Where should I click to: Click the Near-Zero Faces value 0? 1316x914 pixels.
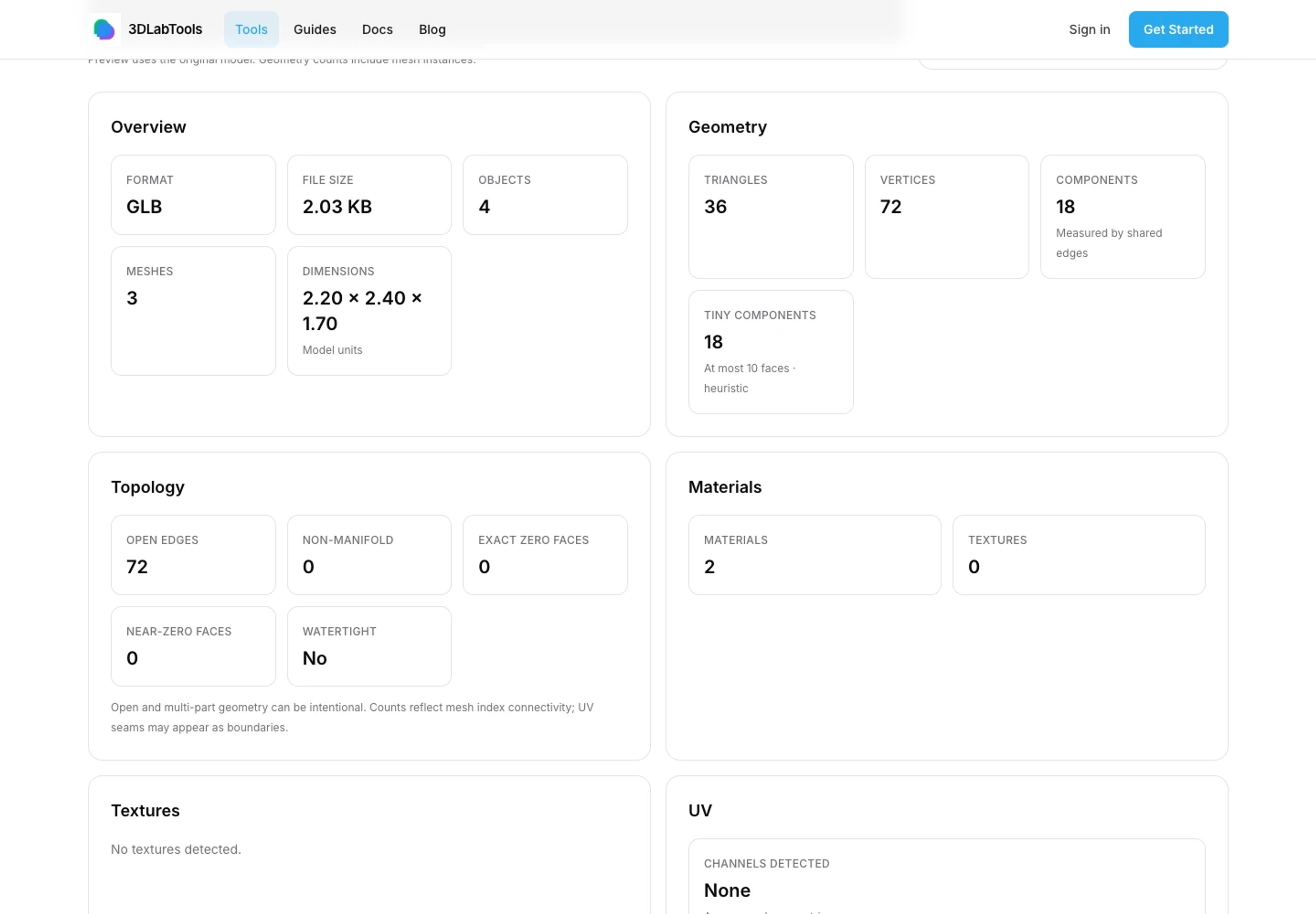click(x=132, y=658)
